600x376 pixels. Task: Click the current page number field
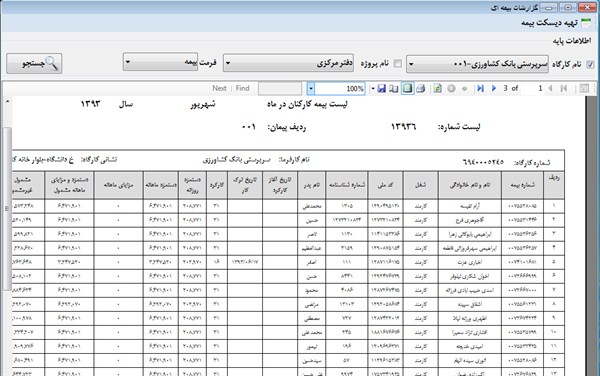[533, 89]
